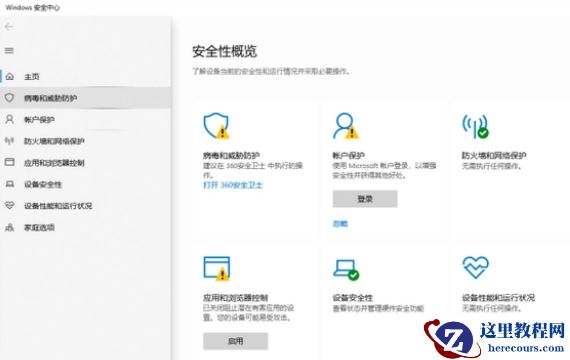Viewport: 570px width, 360px height.
Task: Click the 病毒和威胁防护 card title
Action: 231,156
